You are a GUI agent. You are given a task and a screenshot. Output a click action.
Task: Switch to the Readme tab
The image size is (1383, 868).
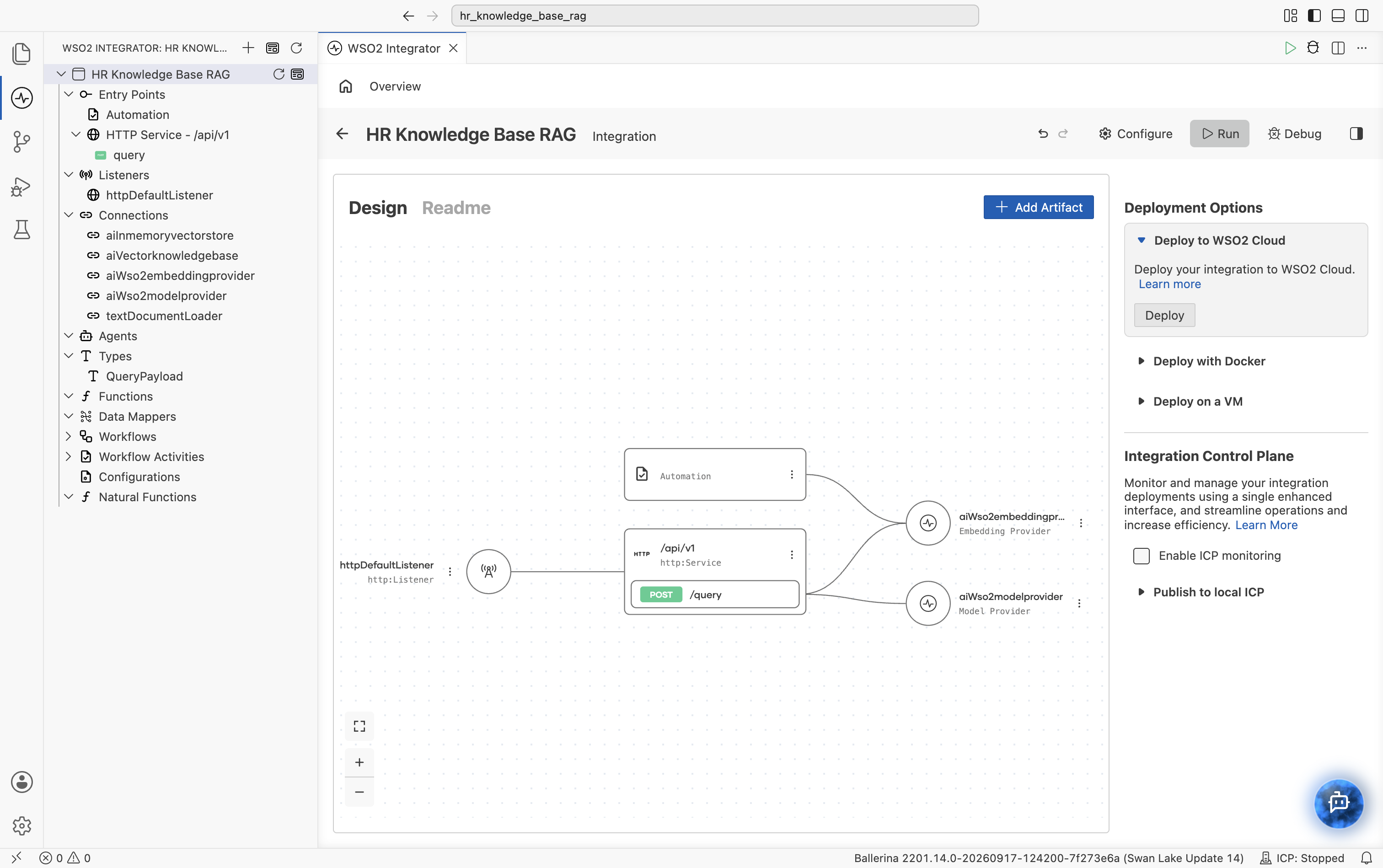point(456,207)
